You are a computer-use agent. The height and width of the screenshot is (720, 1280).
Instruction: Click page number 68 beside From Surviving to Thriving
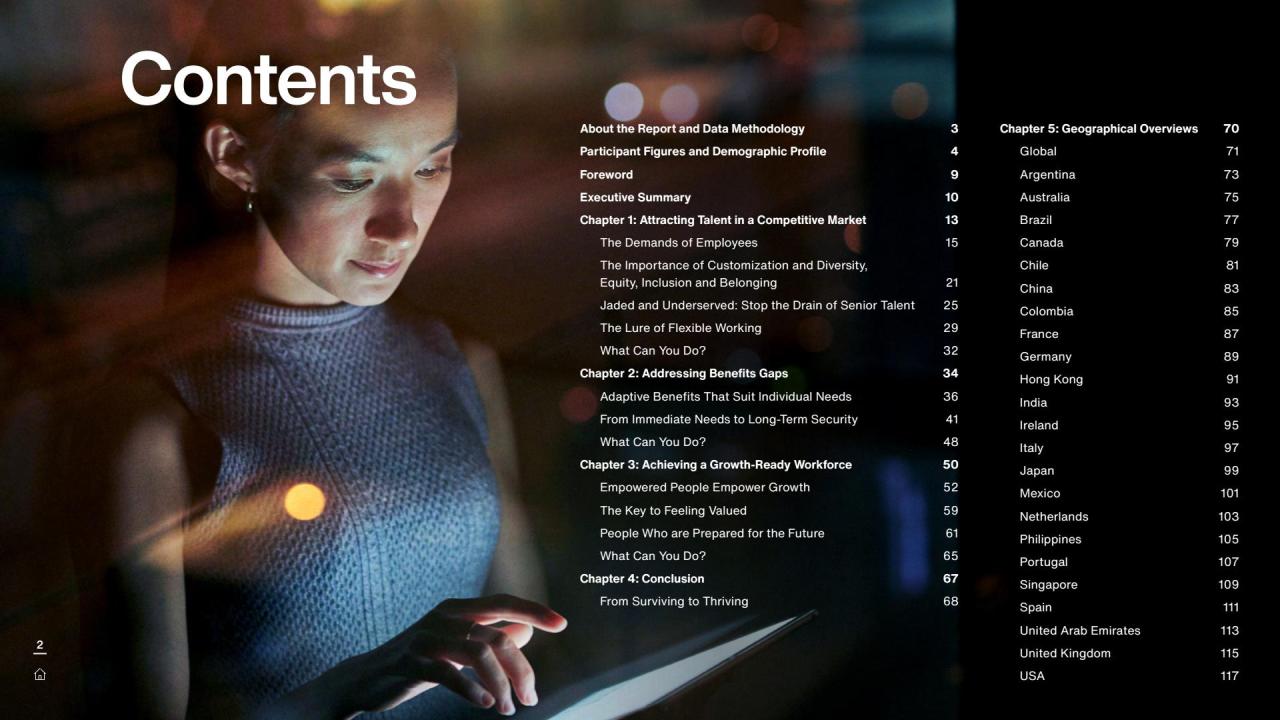click(x=950, y=602)
